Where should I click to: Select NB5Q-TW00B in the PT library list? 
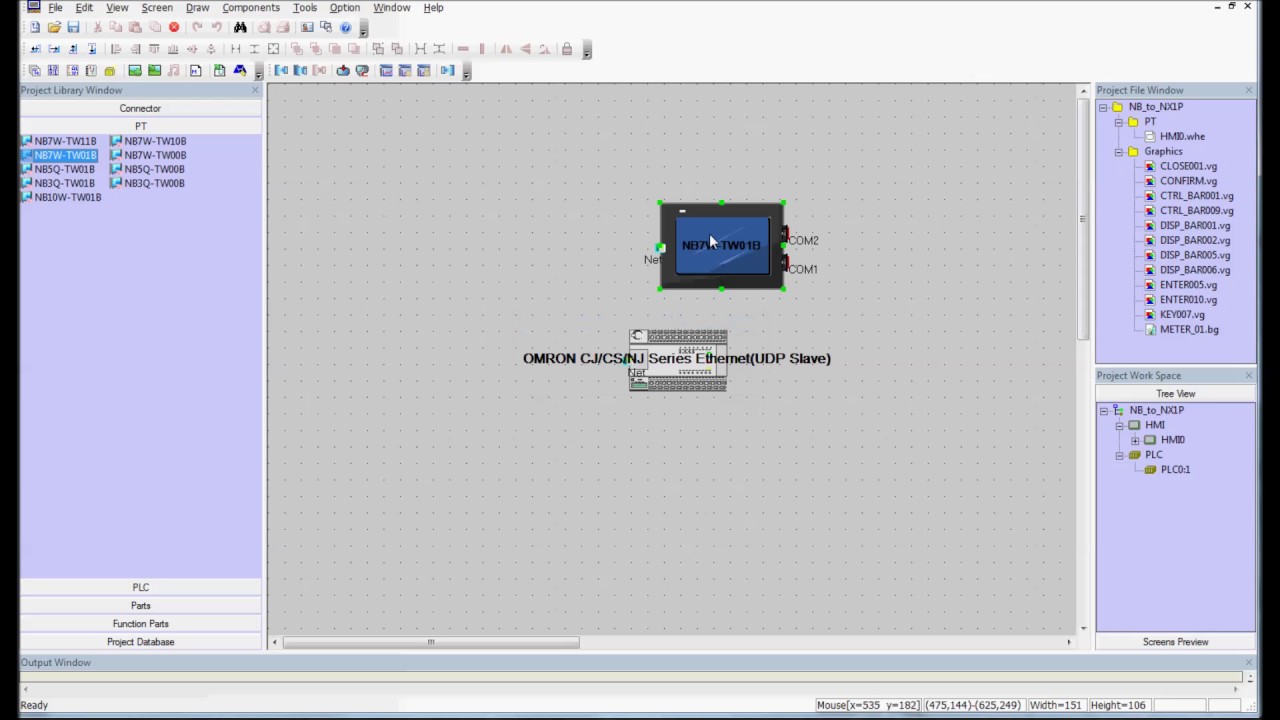pyautogui.click(x=148, y=169)
